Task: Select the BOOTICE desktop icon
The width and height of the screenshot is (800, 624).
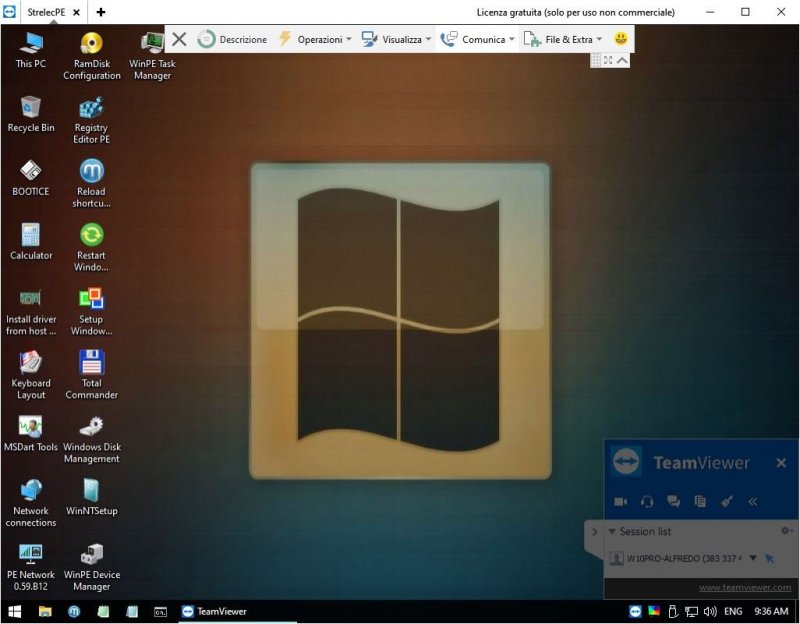Action: click(x=31, y=177)
